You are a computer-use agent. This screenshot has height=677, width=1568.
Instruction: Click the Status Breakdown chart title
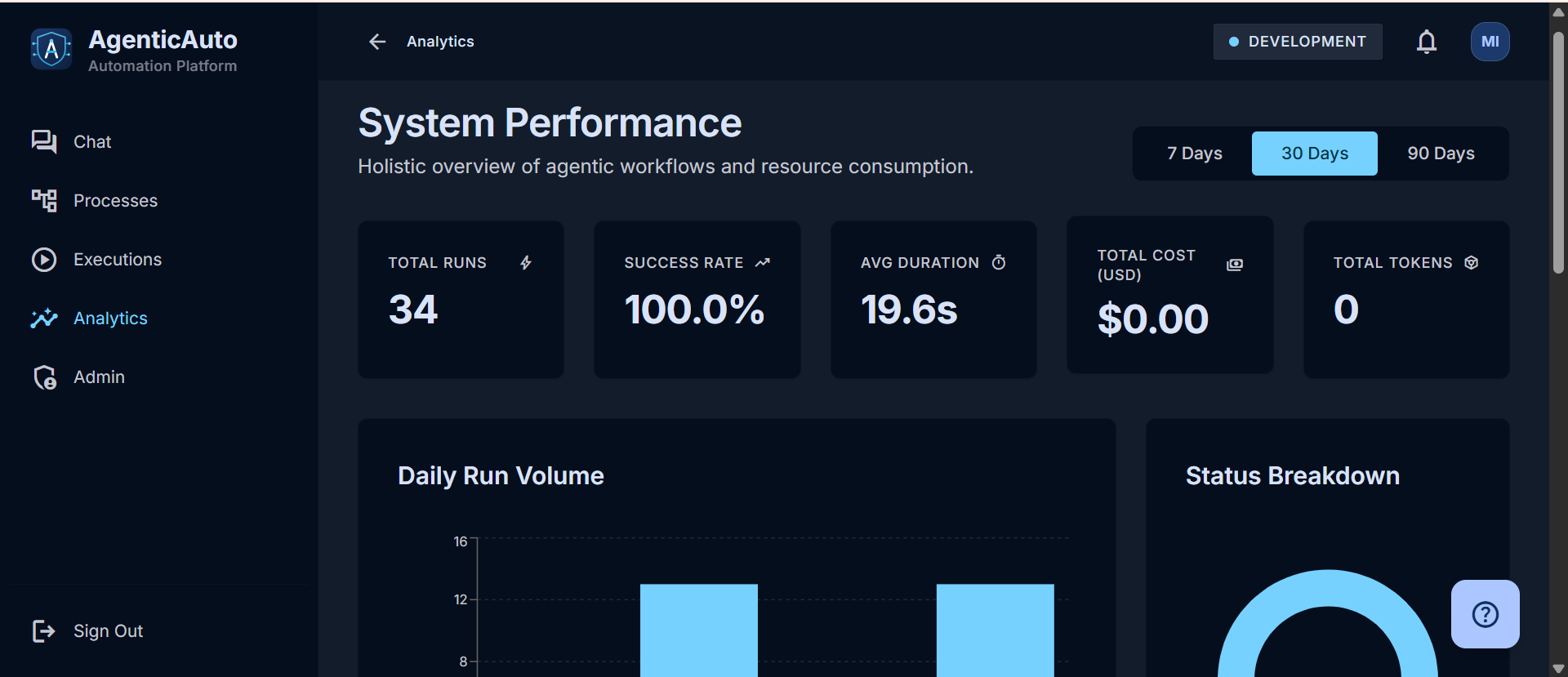[1293, 476]
